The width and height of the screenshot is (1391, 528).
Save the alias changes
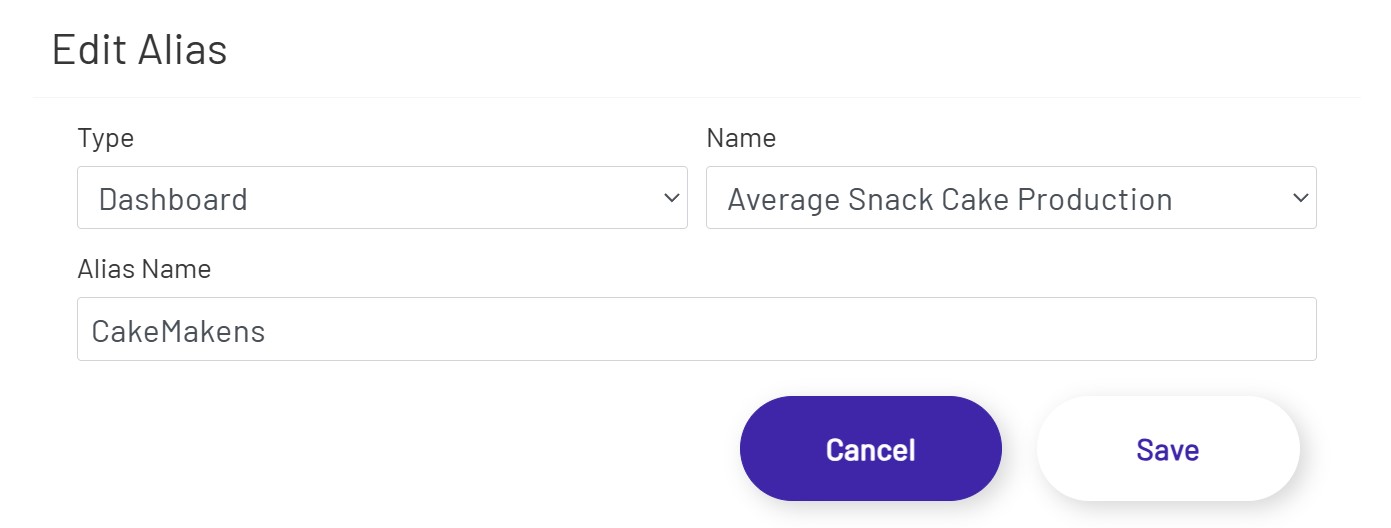click(x=1167, y=449)
